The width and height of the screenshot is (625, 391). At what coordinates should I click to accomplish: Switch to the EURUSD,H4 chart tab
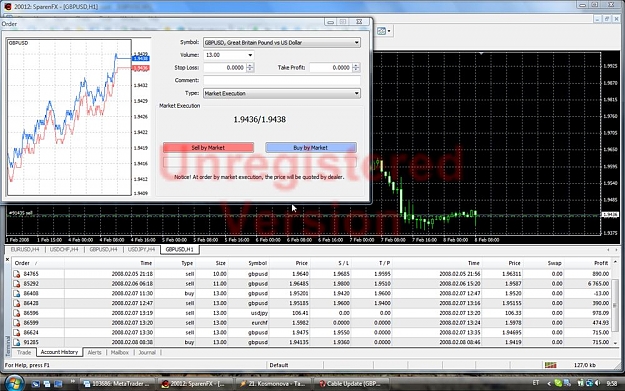(x=25, y=250)
